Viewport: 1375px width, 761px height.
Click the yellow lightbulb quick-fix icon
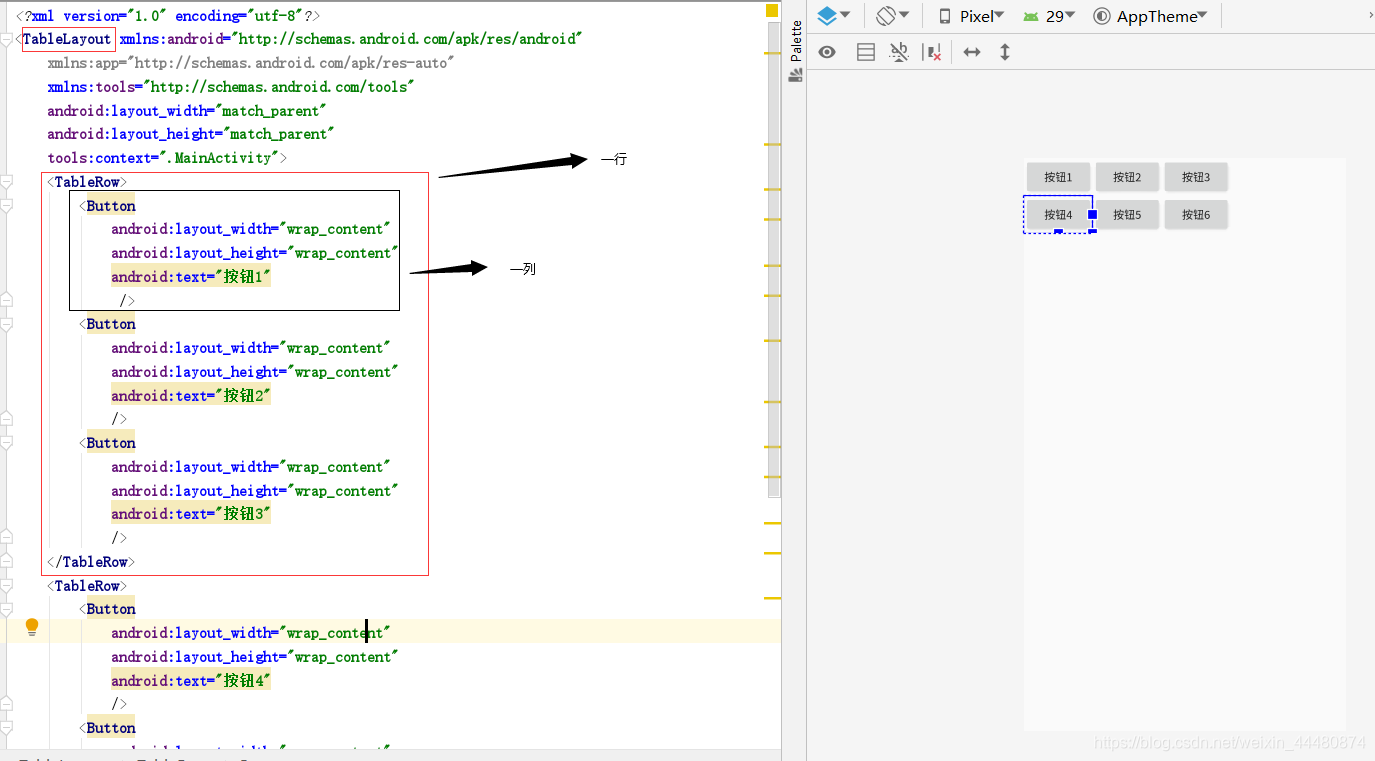[32, 628]
